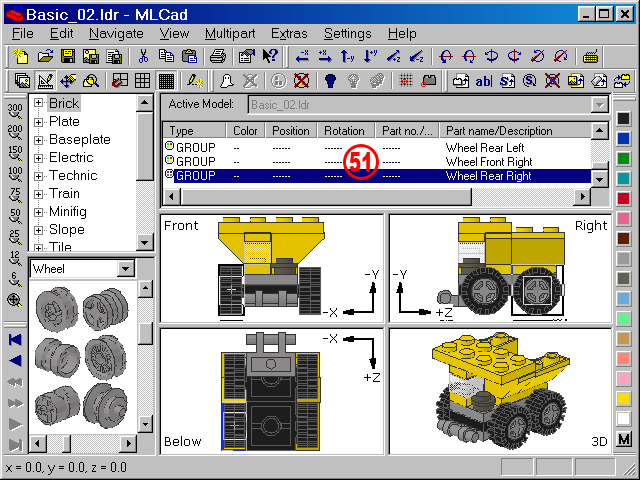
Task: Open the Multipart menu
Action: pos(230,33)
